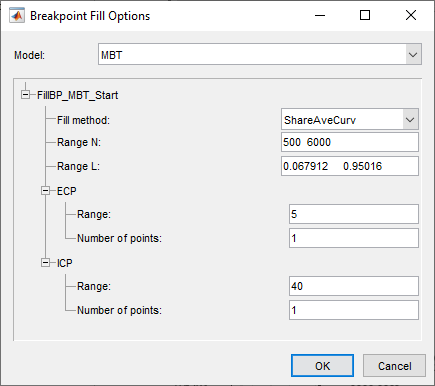Dismiss dialog with Cancel button

point(394,366)
